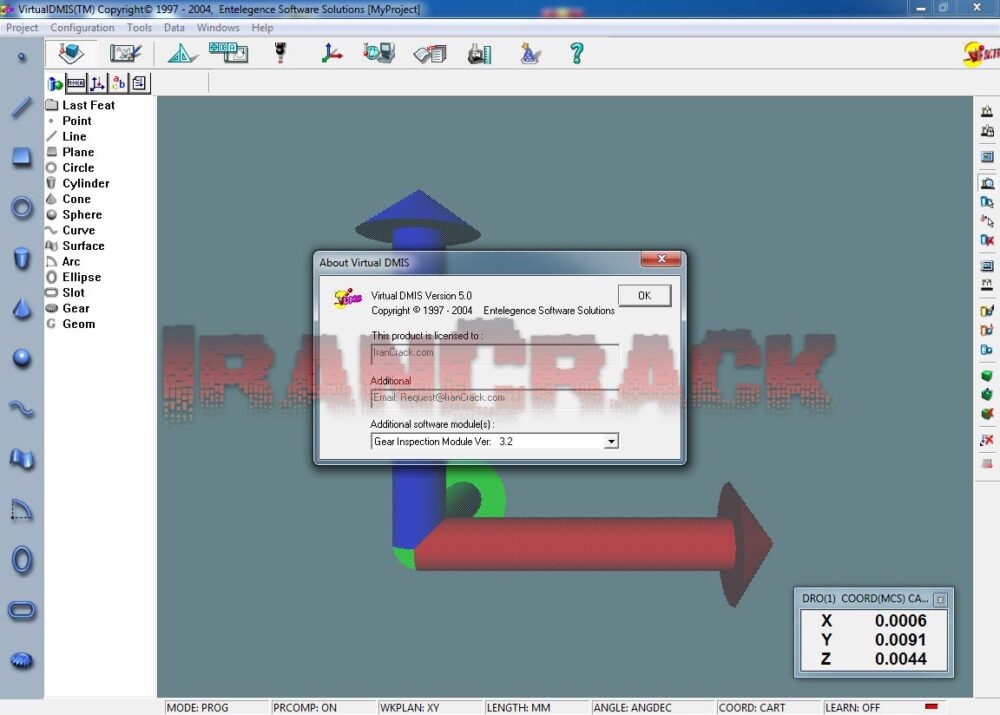Click the gear feature icon in left sidebar
This screenshot has height=715, width=1000.
coord(22,660)
